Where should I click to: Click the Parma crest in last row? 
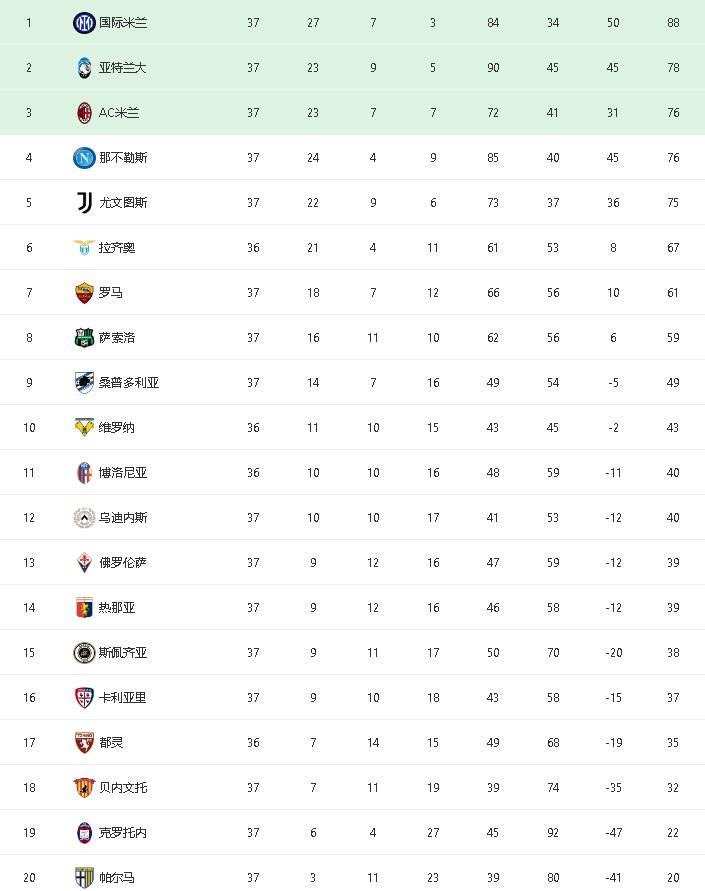[x=84, y=877]
